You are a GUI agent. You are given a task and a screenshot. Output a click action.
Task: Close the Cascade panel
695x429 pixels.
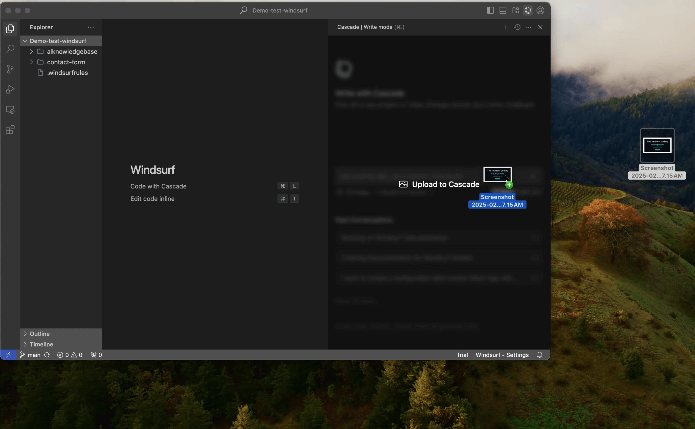click(540, 27)
